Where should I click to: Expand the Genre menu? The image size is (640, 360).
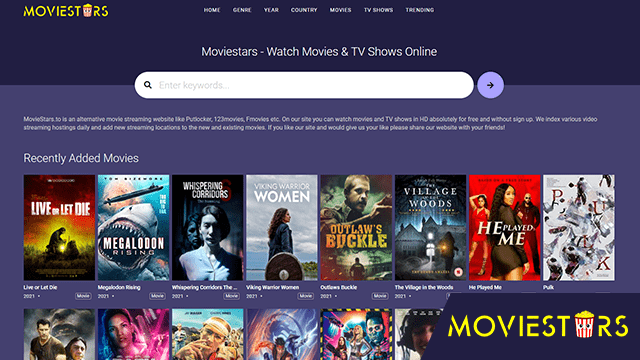pyautogui.click(x=242, y=10)
